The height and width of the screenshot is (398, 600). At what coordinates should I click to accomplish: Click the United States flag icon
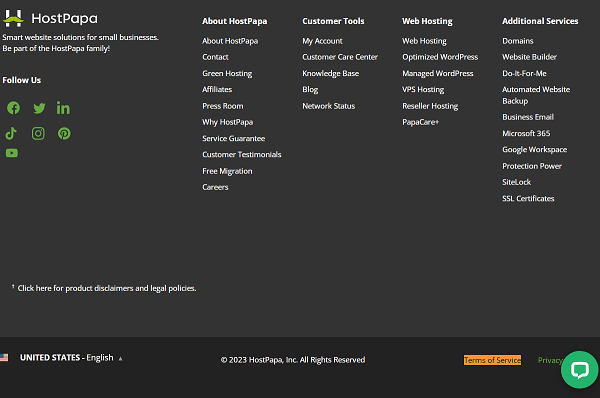point(4,357)
